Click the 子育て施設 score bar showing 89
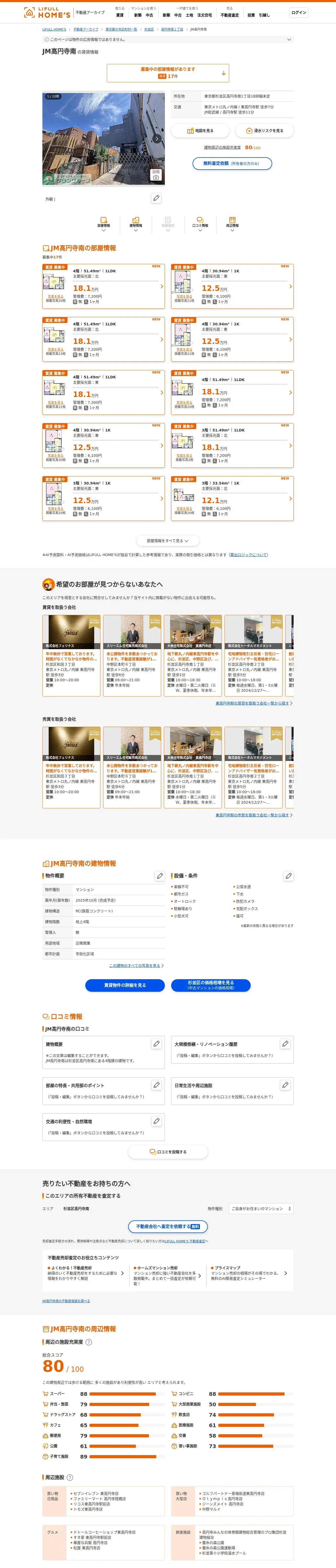336x1568 pixels. tap(127, 1457)
